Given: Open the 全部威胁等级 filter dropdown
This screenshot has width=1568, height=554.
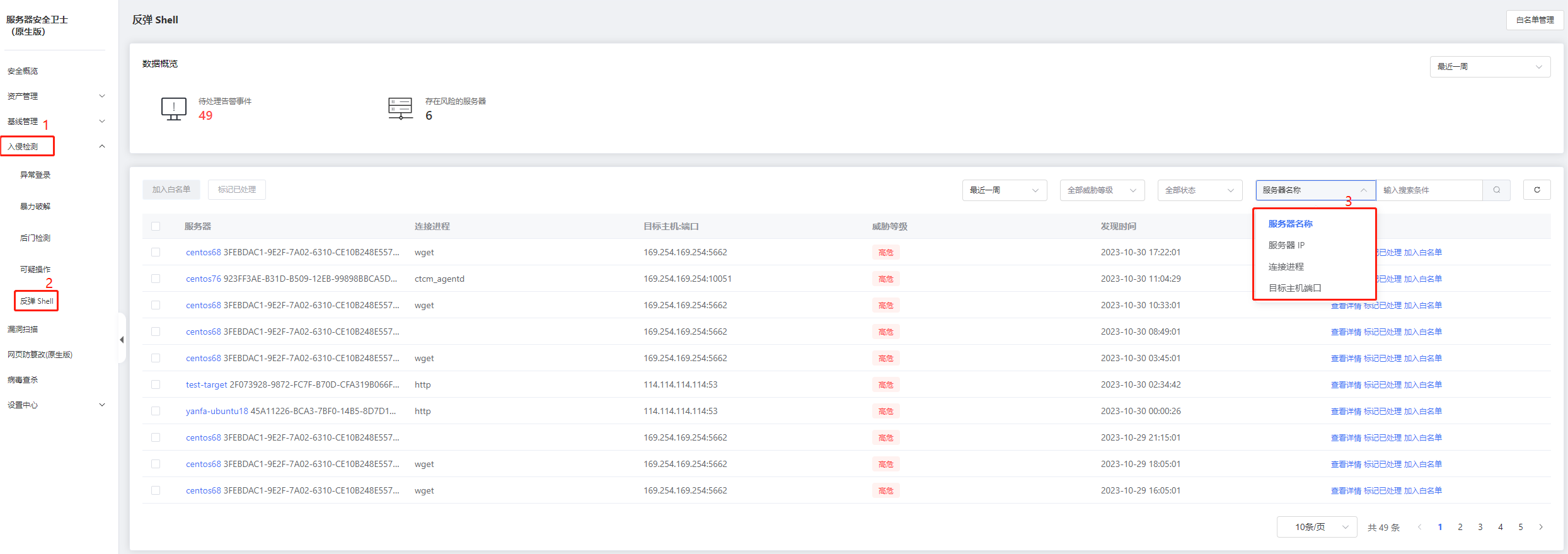Looking at the screenshot, I should 1102,190.
